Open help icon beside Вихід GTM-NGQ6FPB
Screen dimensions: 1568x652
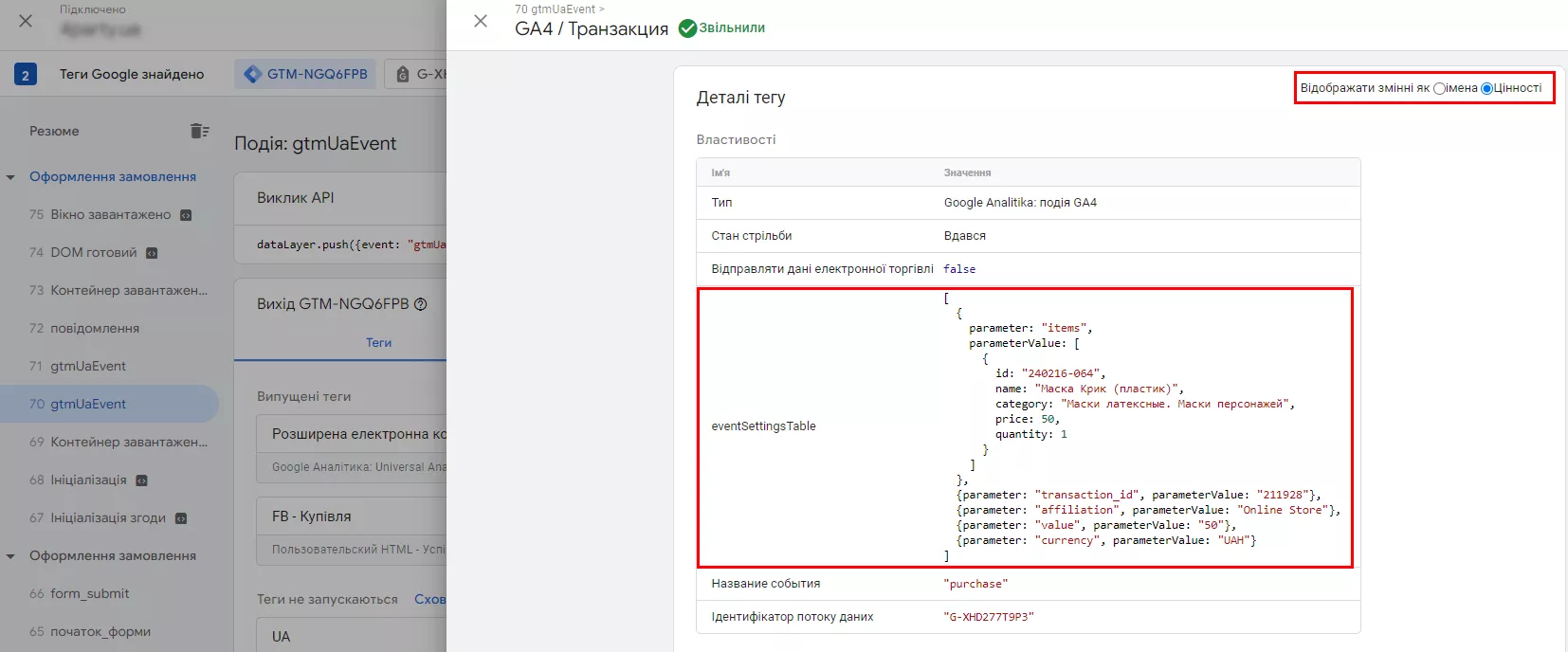pos(421,304)
